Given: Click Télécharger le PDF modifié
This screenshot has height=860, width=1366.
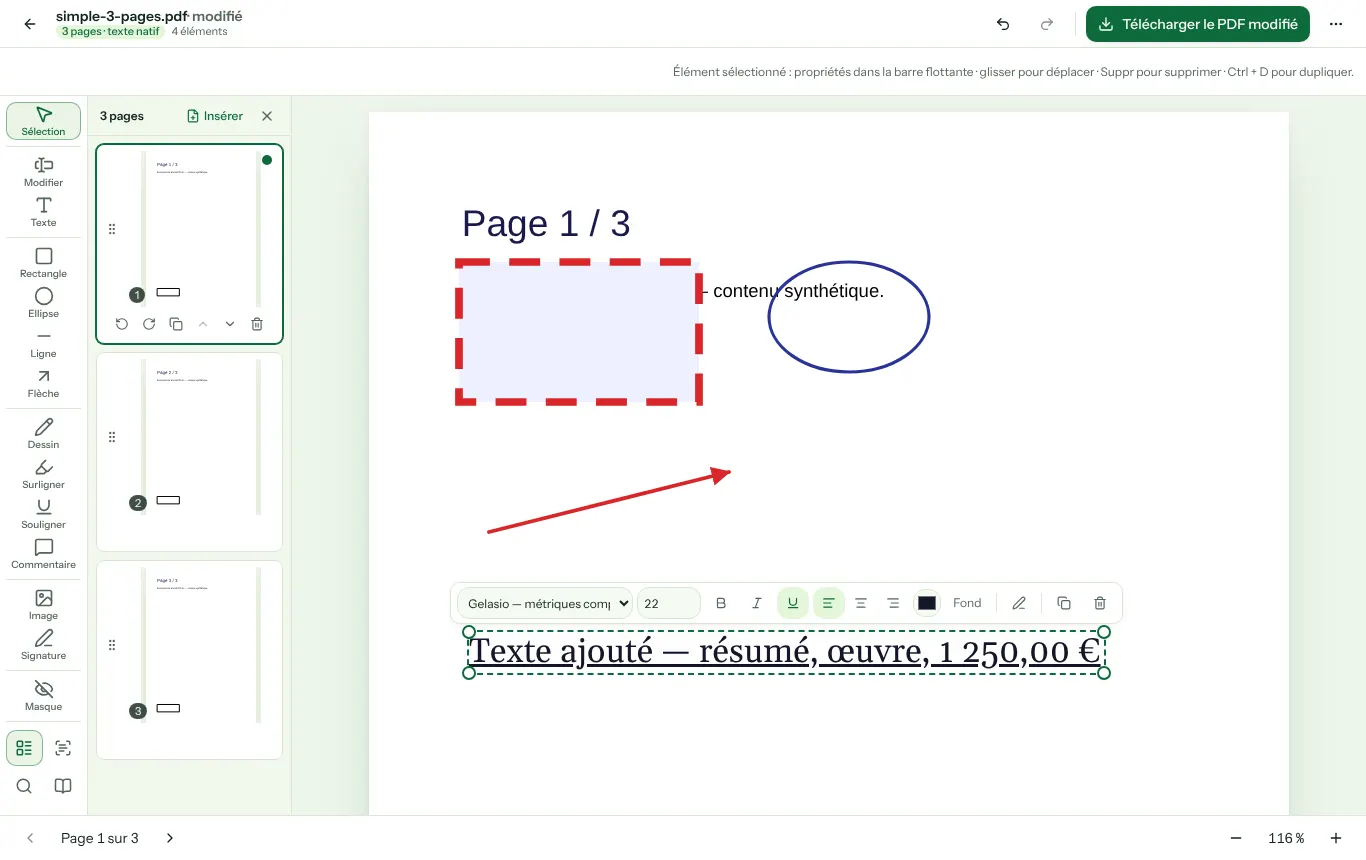Looking at the screenshot, I should pyautogui.click(x=1198, y=24).
